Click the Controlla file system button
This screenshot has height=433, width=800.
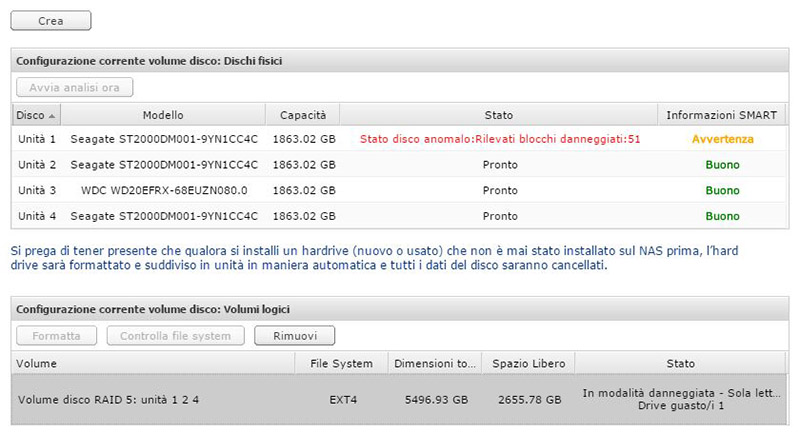point(176,336)
